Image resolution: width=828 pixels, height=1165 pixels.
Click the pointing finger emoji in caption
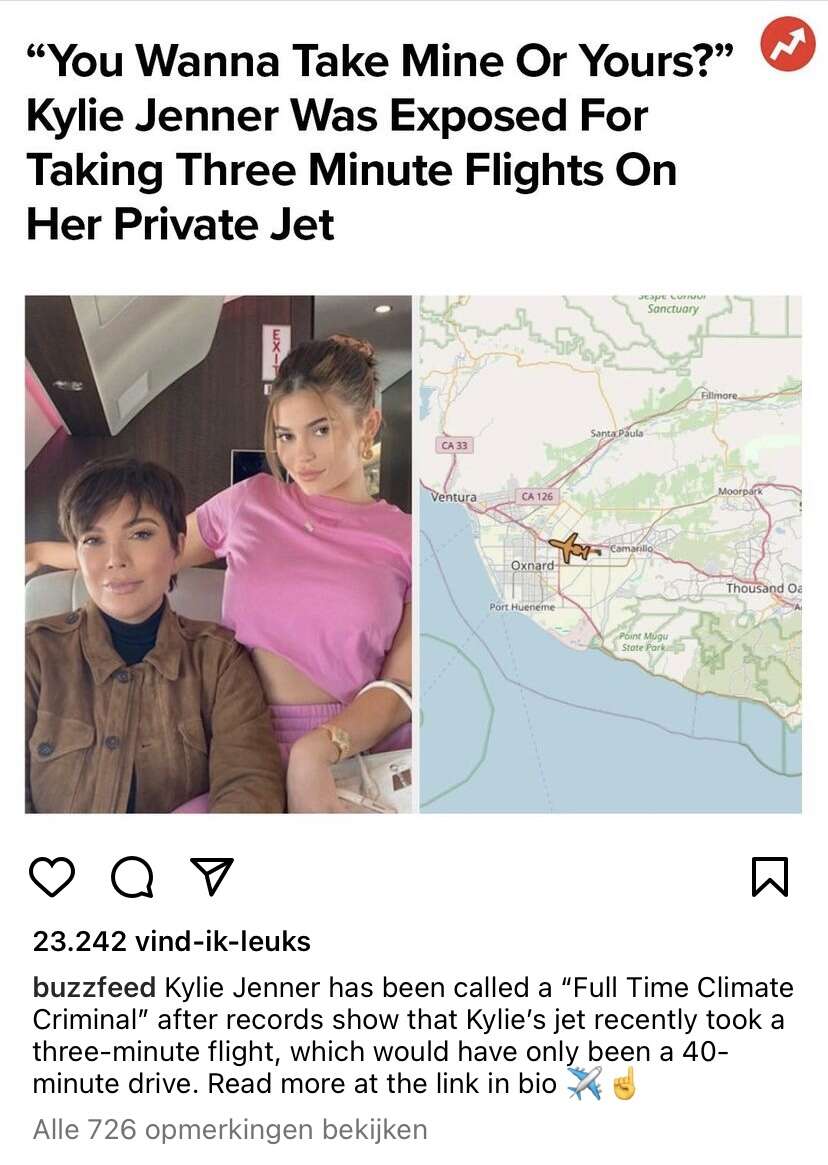tap(624, 1084)
